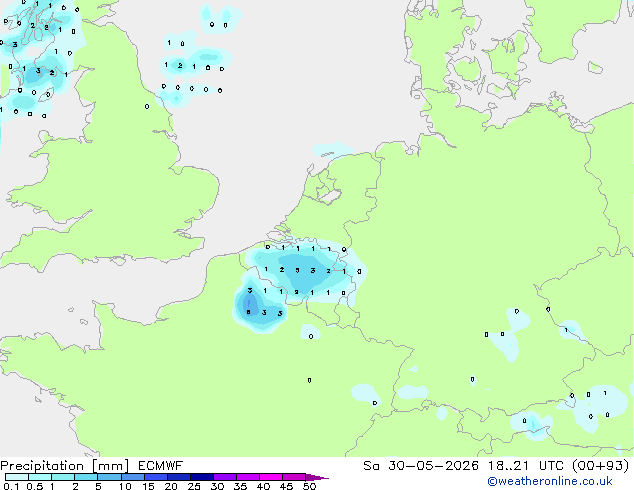Click the 20–25 mm legend swatch

[x=179, y=477]
